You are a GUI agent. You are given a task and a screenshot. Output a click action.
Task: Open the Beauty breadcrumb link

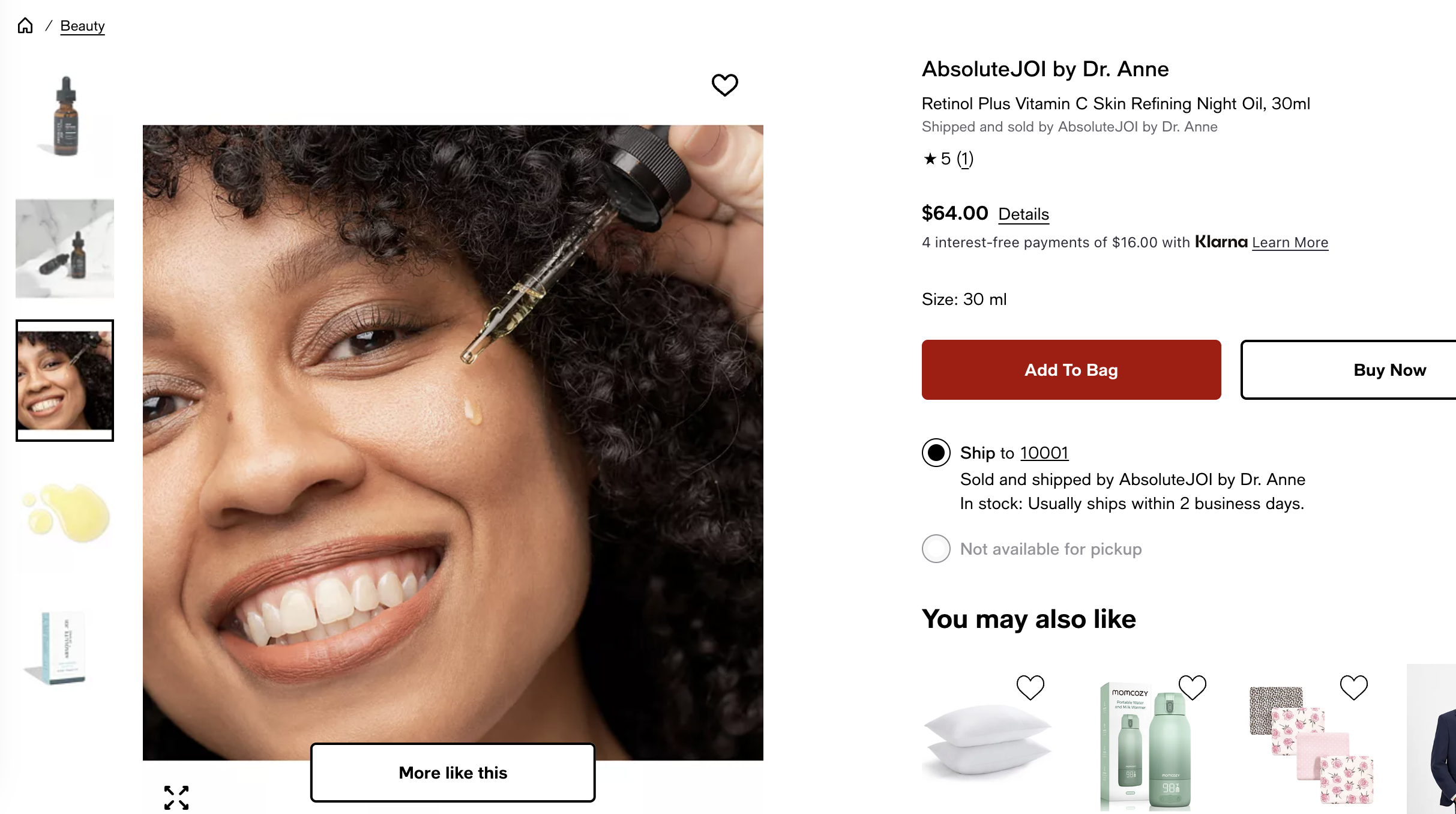(82, 26)
